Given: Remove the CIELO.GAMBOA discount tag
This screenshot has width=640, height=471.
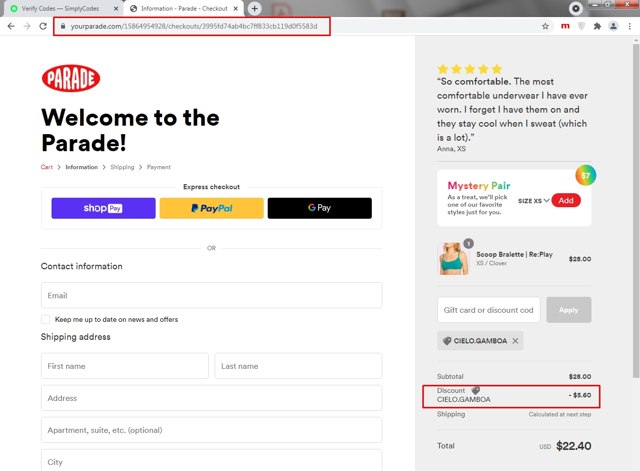Looking at the screenshot, I should tap(516, 341).
